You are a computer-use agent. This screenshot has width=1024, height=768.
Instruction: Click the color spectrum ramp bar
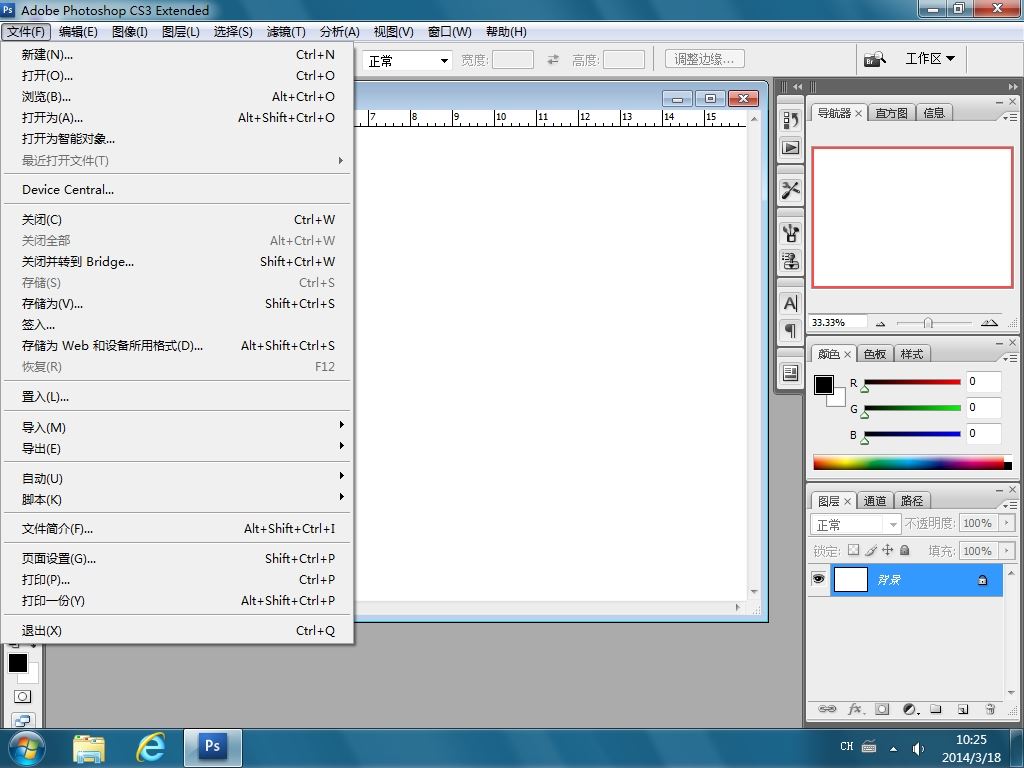click(912, 463)
